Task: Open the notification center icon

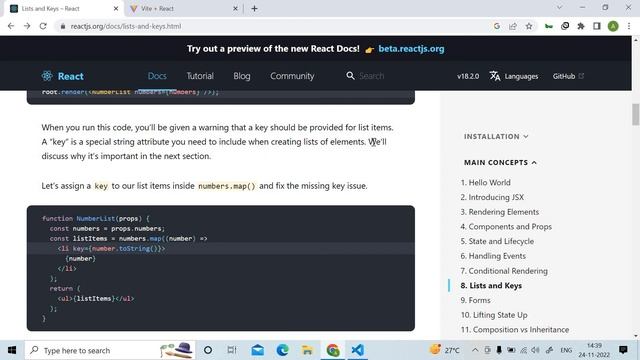Action: click(623, 350)
